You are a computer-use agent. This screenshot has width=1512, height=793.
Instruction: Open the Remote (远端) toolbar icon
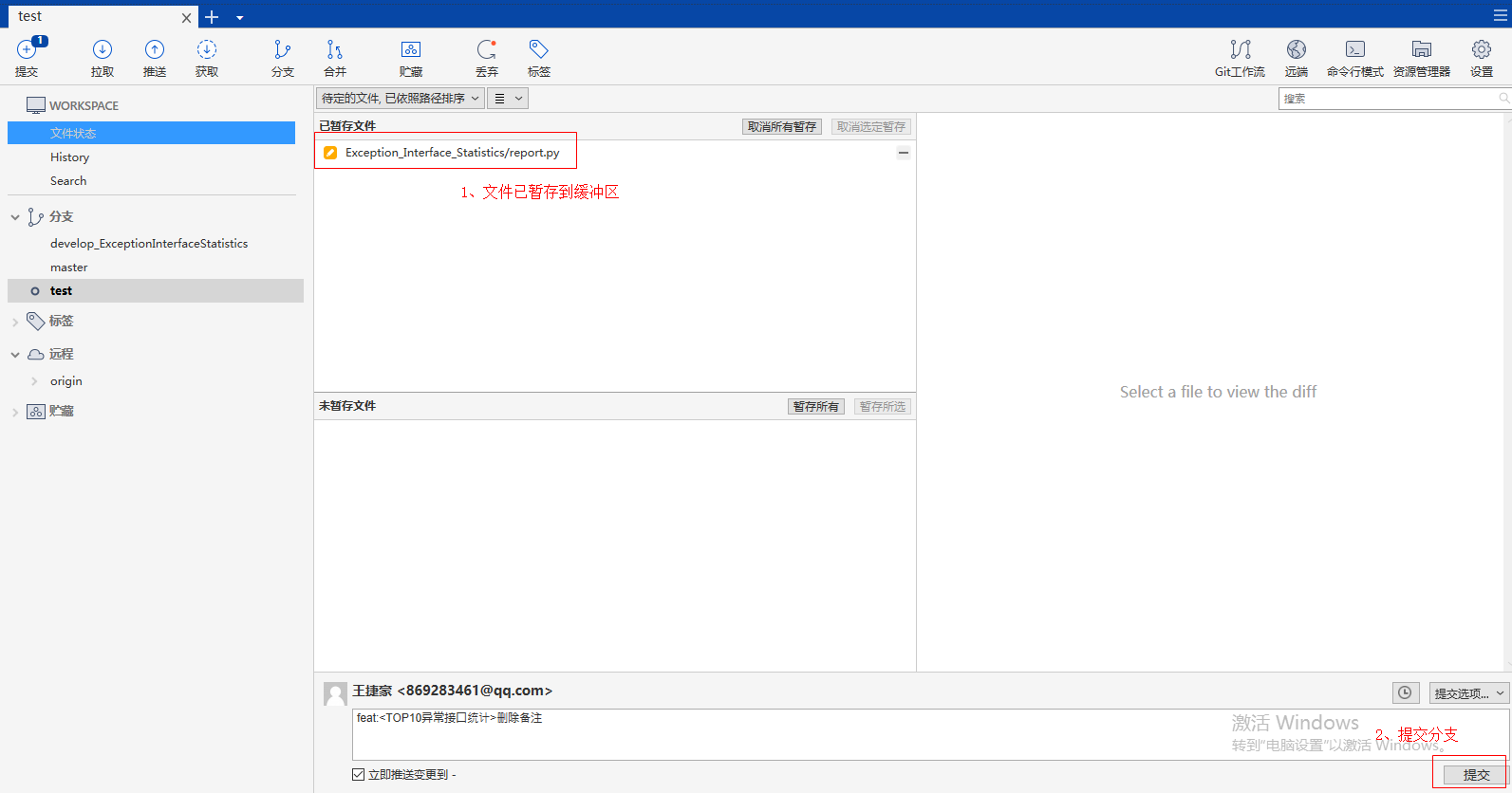[x=1297, y=58]
